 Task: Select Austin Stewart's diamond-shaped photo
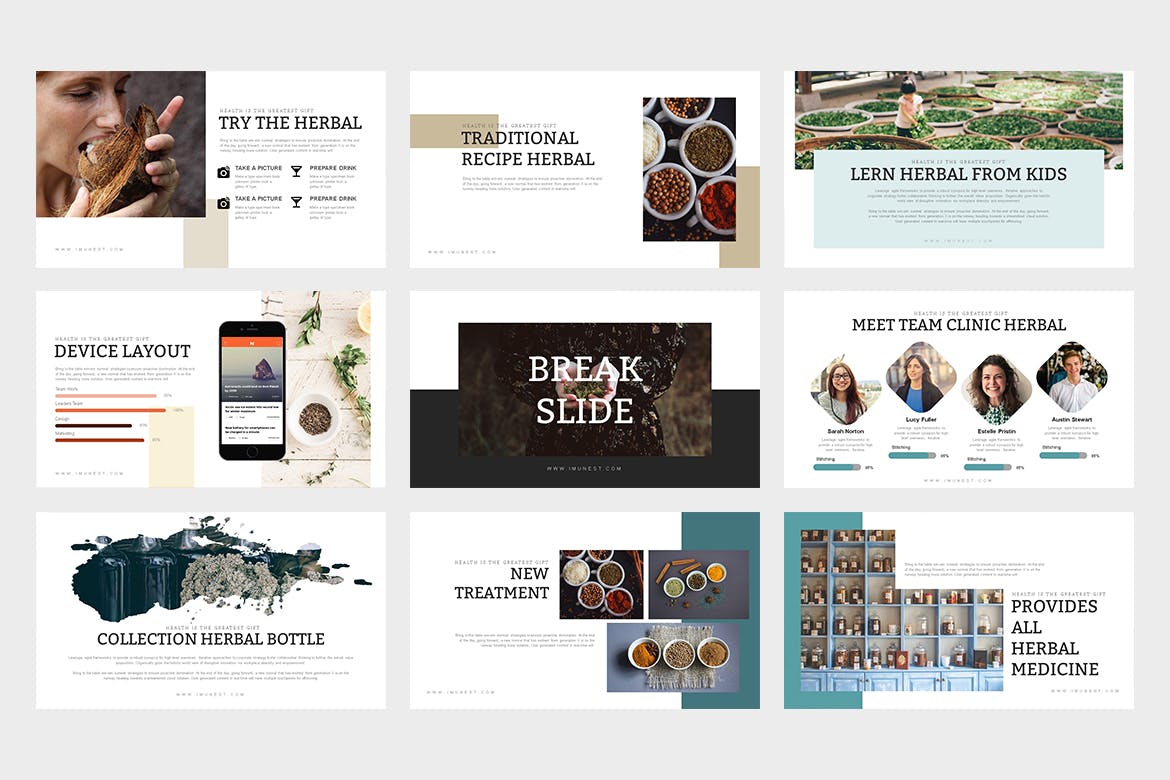(x=1071, y=378)
